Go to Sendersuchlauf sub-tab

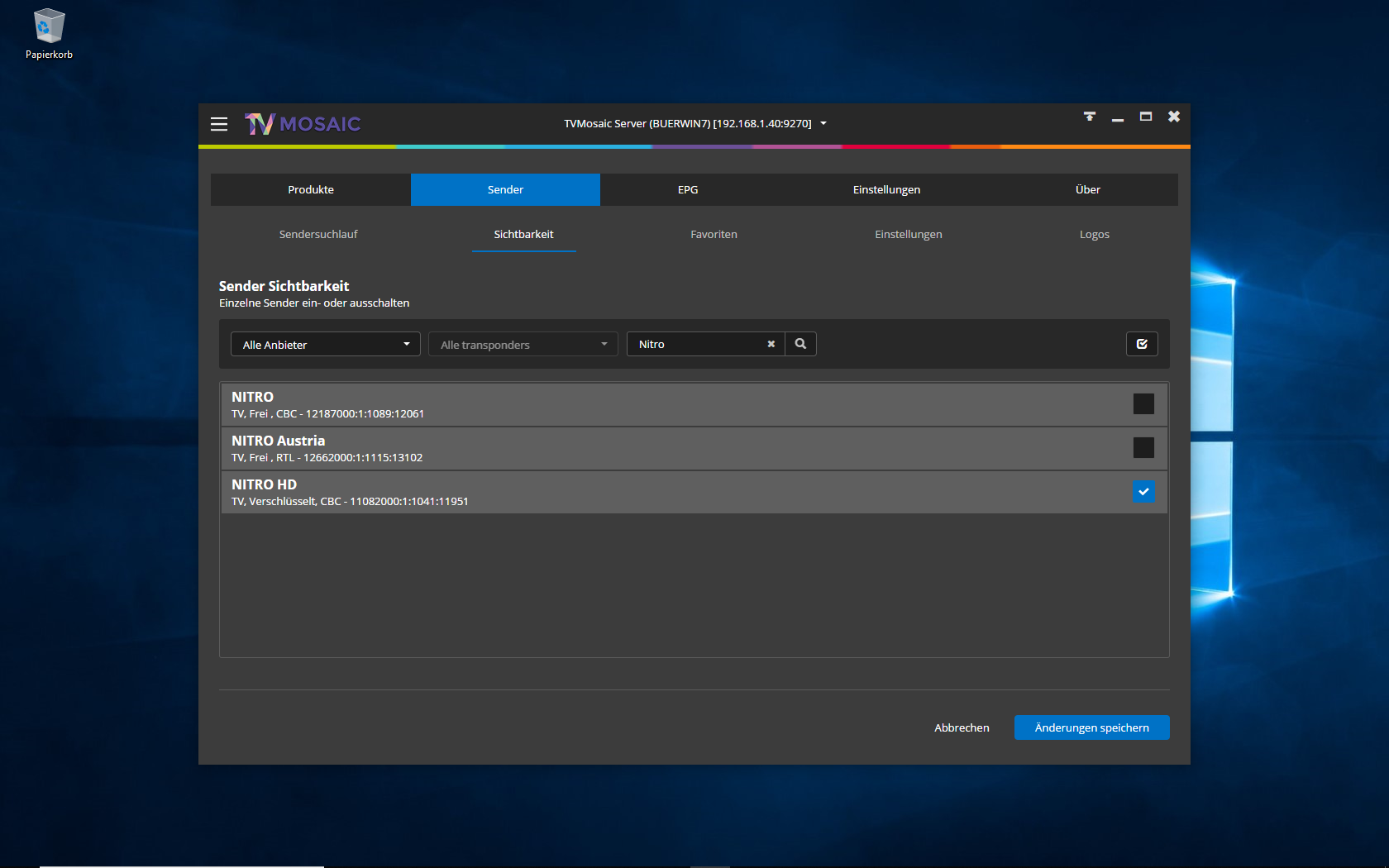(318, 234)
